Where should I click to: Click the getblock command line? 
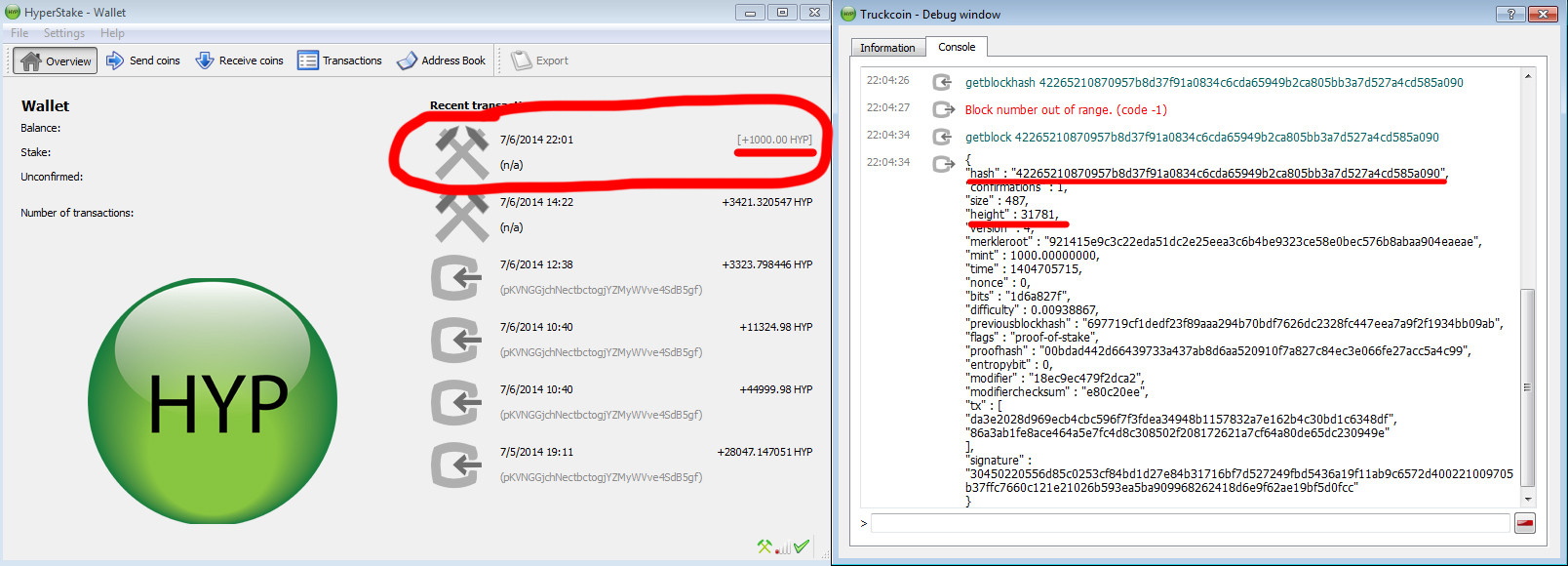1201,138
